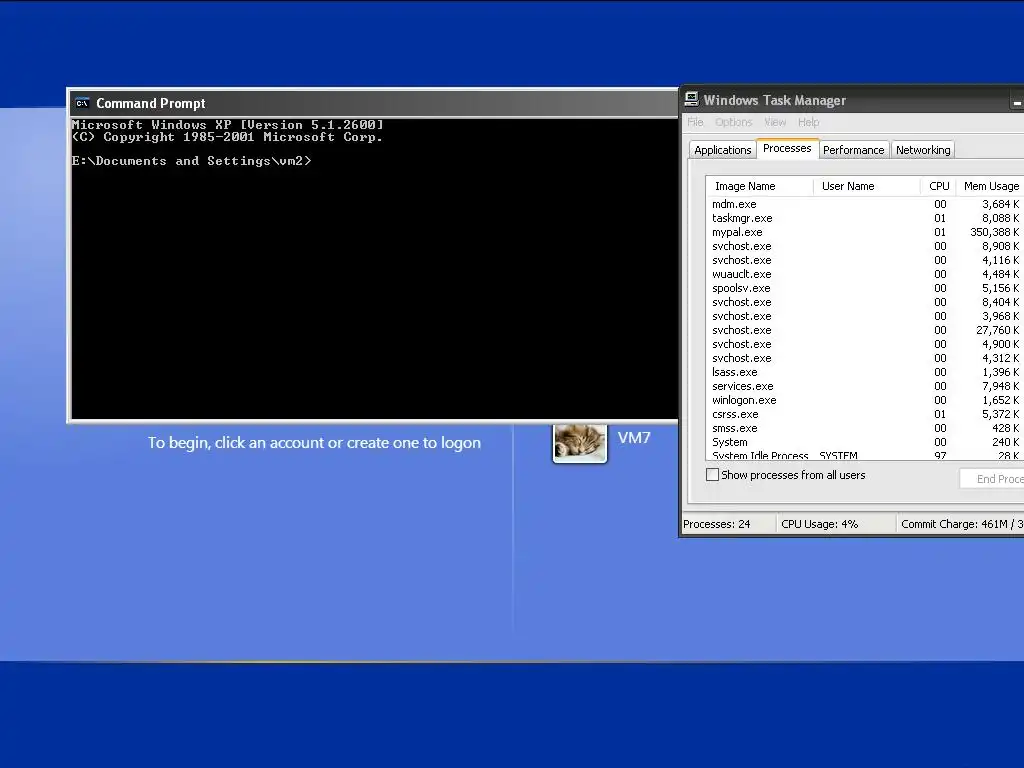Click the E:\Documents and Settings\vm2> prompt line
This screenshot has height=768, width=1024.
pyautogui.click(x=191, y=161)
